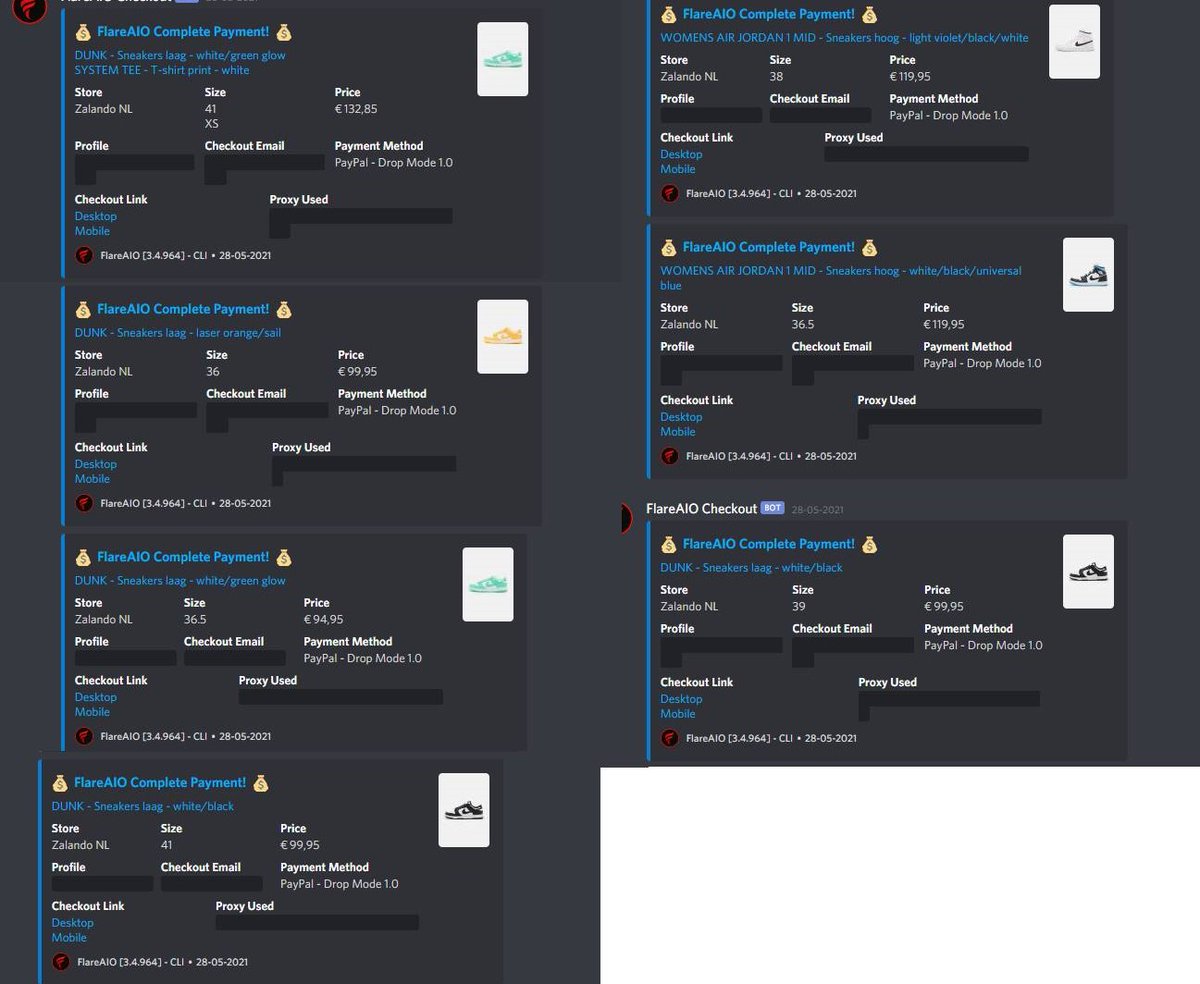View black Dunk thumbnail in size 41 order

click(x=464, y=810)
